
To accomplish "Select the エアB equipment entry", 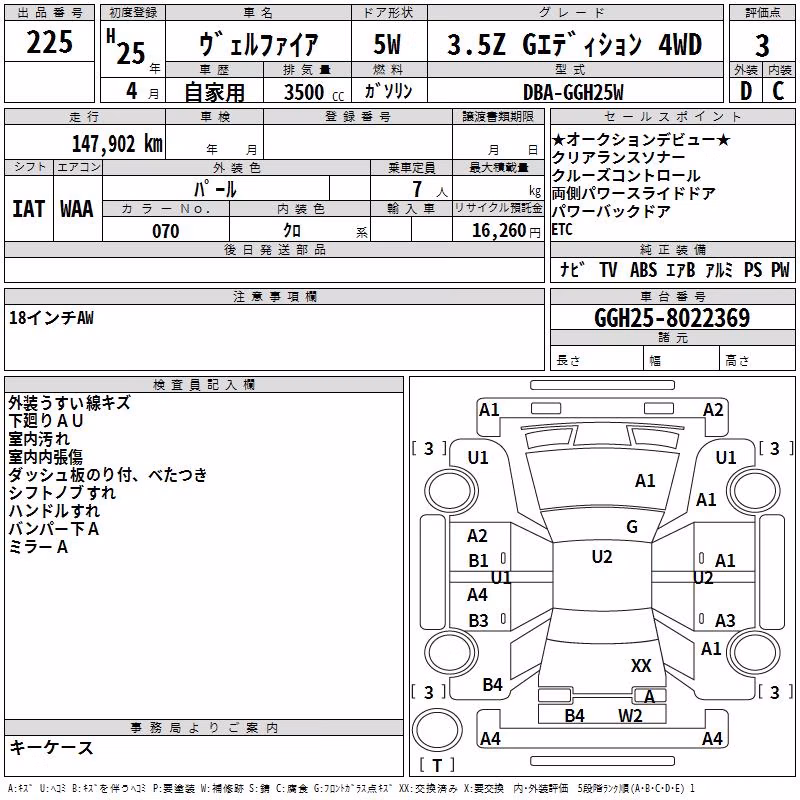I will pyautogui.click(x=681, y=269).
